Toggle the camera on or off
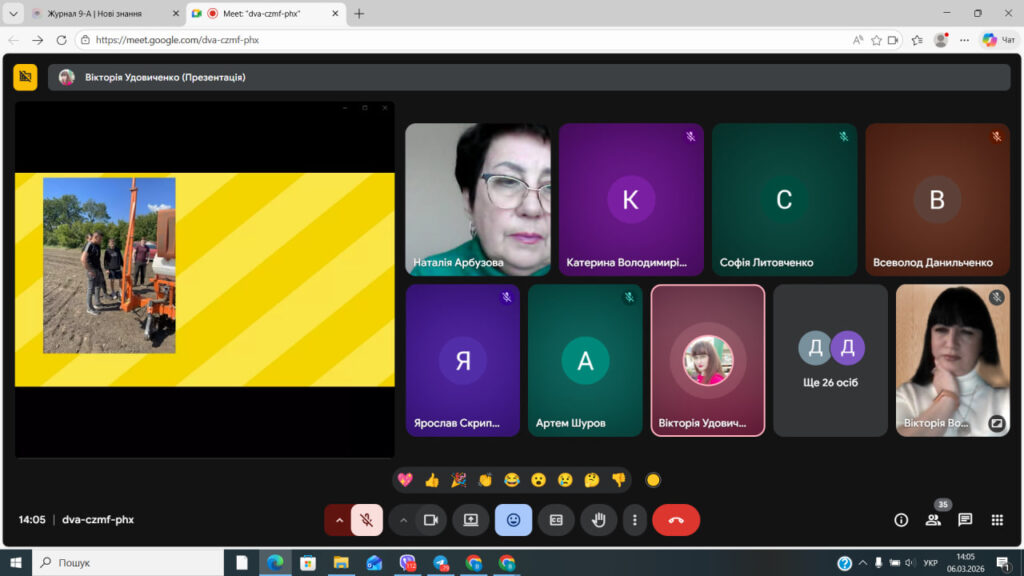Image resolution: width=1024 pixels, height=576 pixels. pyautogui.click(x=431, y=520)
